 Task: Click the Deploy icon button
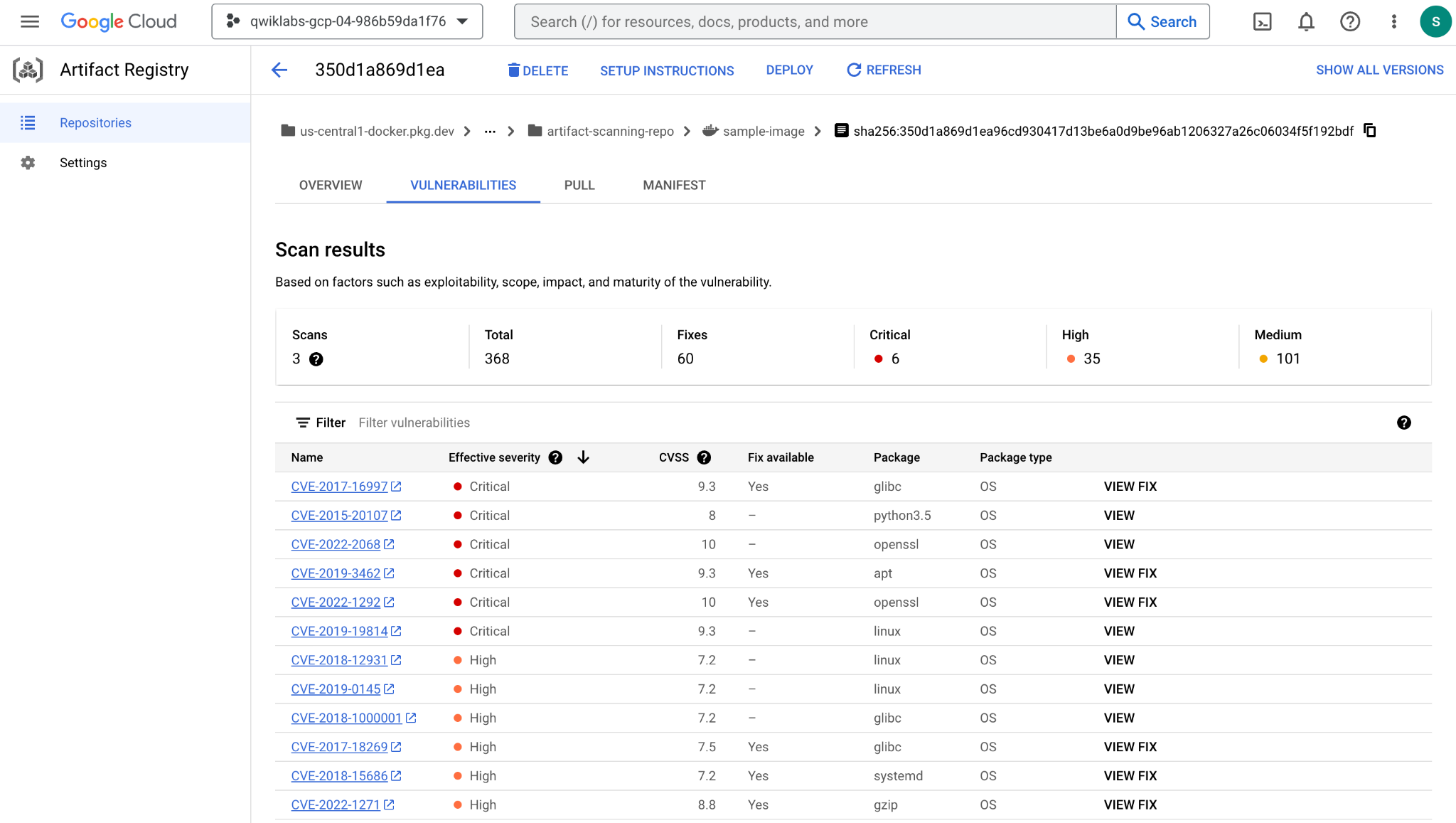pyautogui.click(x=789, y=70)
